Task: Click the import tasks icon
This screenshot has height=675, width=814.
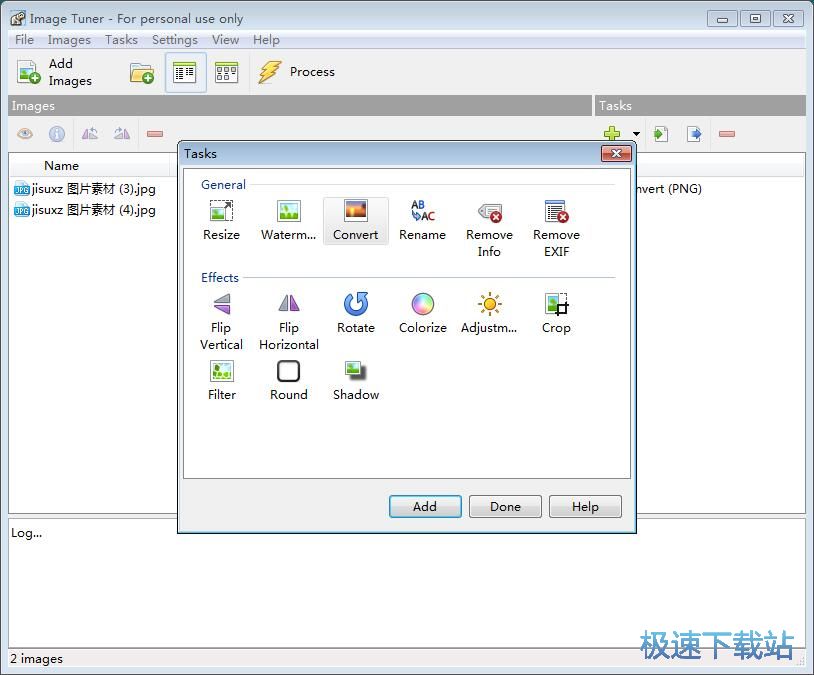Action: click(x=661, y=134)
